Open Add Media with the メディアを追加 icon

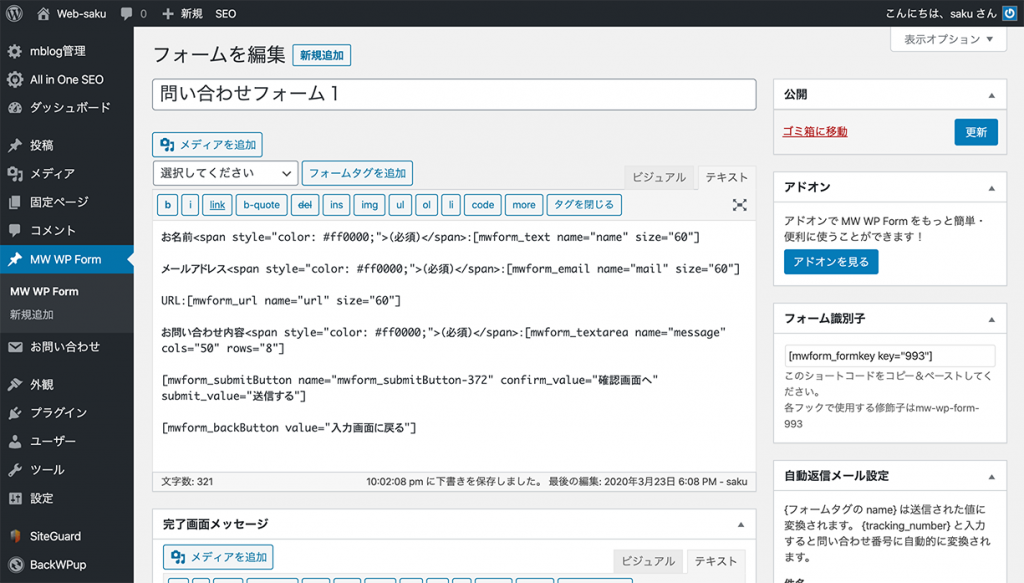click(206, 144)
